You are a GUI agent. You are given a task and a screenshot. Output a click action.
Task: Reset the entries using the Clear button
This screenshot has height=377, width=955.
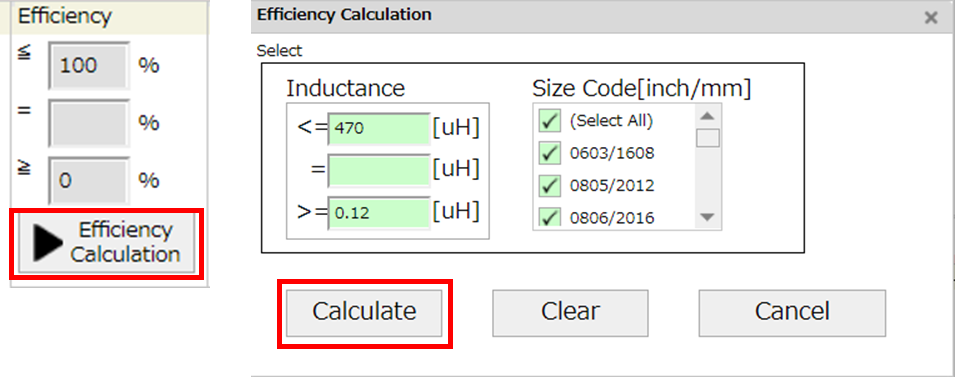(x=570, y=312)
